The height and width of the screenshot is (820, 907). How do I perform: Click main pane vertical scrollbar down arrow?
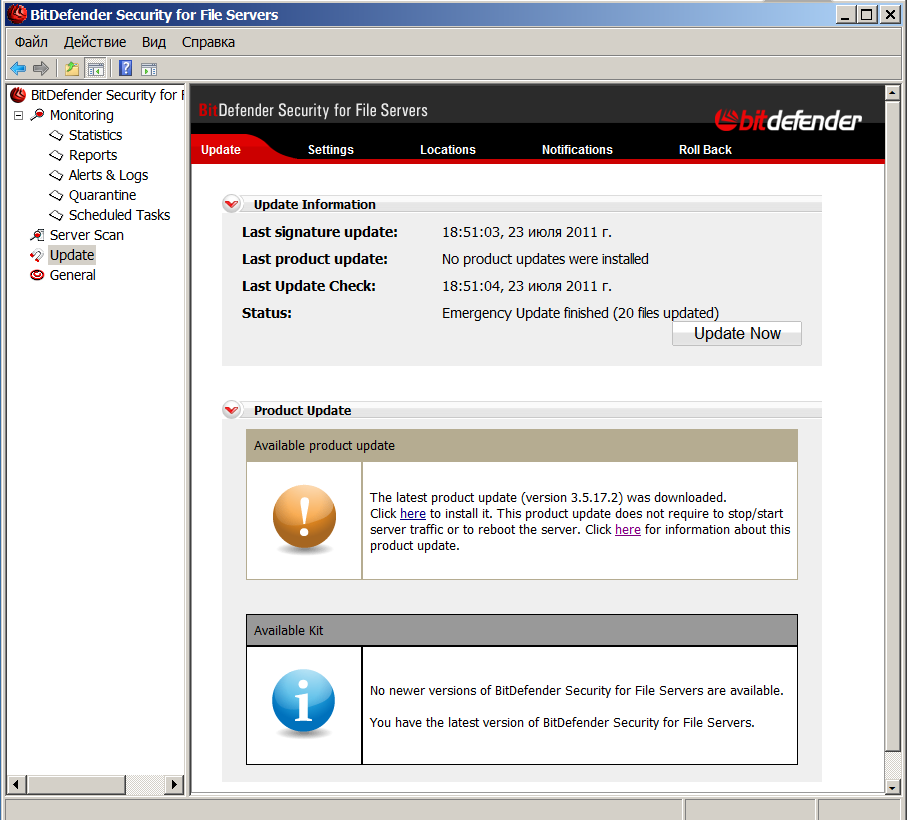[x=892, y=786]
